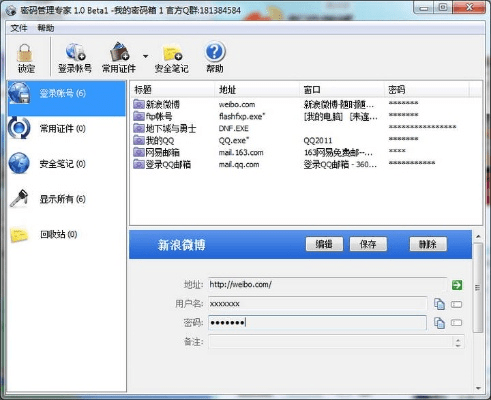Click the keyboard icon beside 密码

(x=457, y=323)
